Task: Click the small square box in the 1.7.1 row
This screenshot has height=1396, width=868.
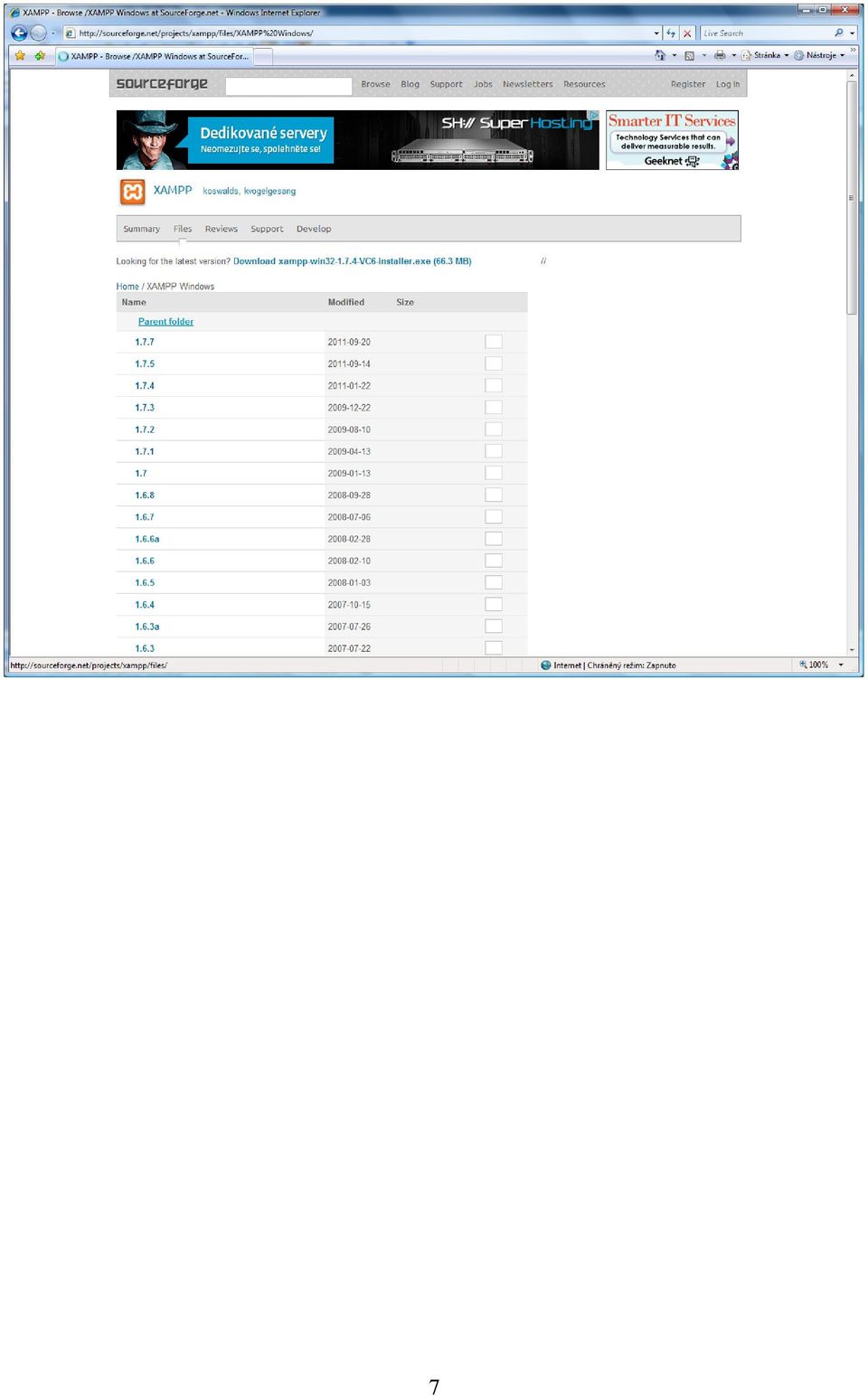Action: click(494, 451)
